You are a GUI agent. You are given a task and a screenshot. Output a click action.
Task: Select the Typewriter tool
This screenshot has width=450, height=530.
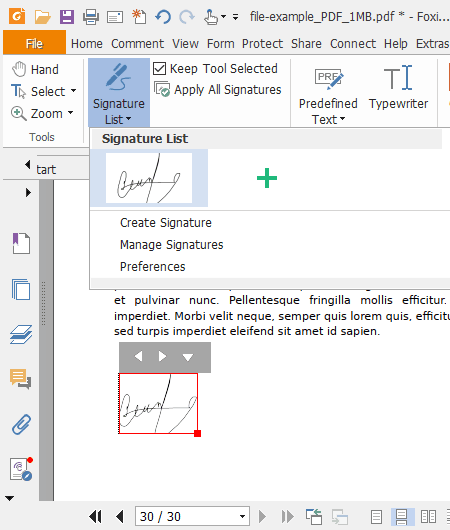click(x=398, y=88)
